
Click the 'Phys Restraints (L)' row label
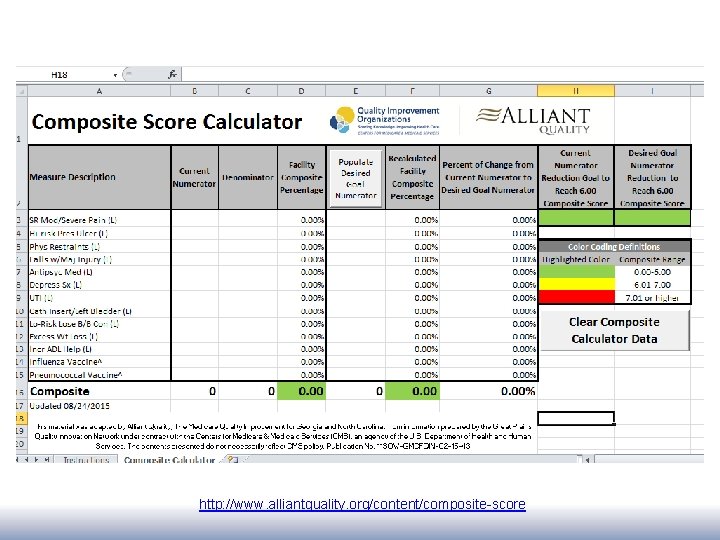pos(64,247)
